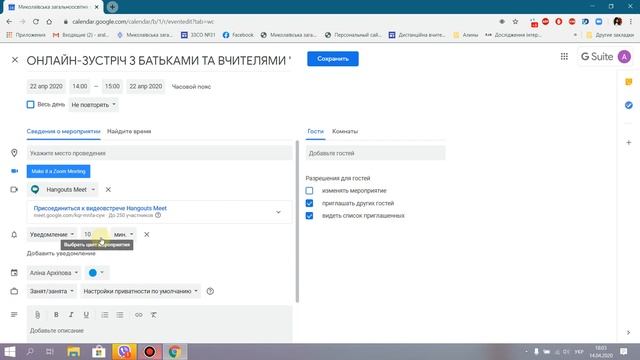Reload the page in Chrome

36,22
